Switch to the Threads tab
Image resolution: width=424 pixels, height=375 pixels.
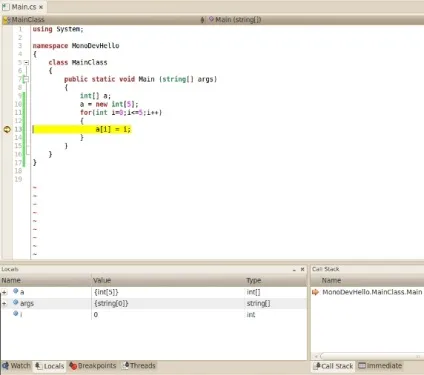138,366
